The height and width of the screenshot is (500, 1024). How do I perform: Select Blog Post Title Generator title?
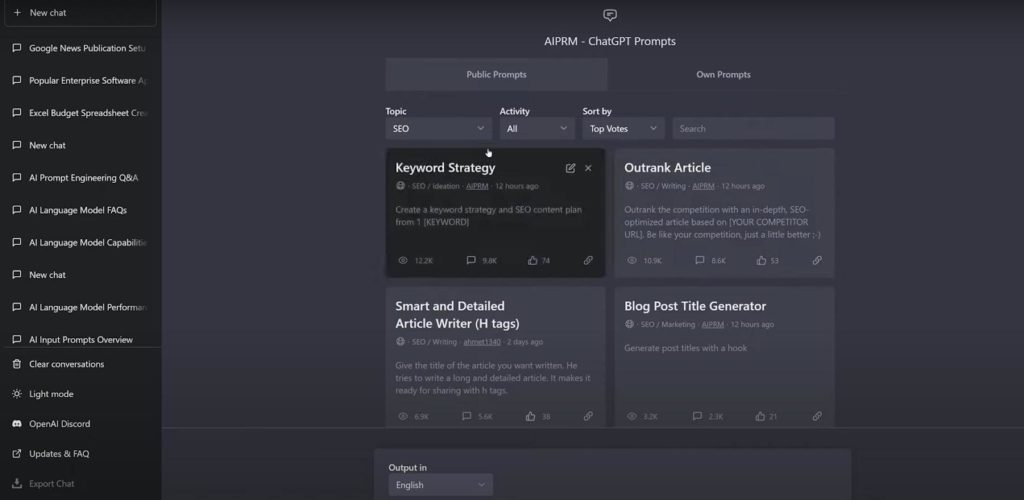point(695,306)
